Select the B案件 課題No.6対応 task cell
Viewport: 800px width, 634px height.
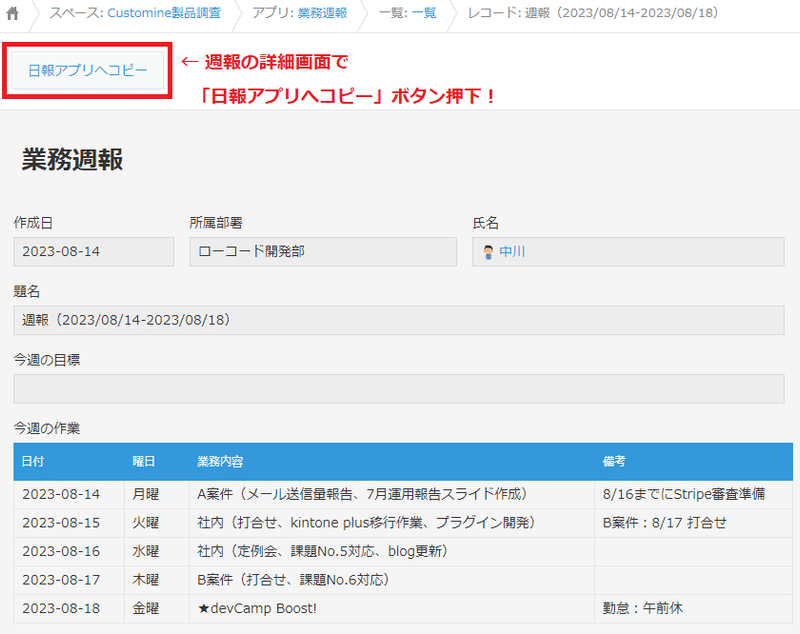point(391,580)
